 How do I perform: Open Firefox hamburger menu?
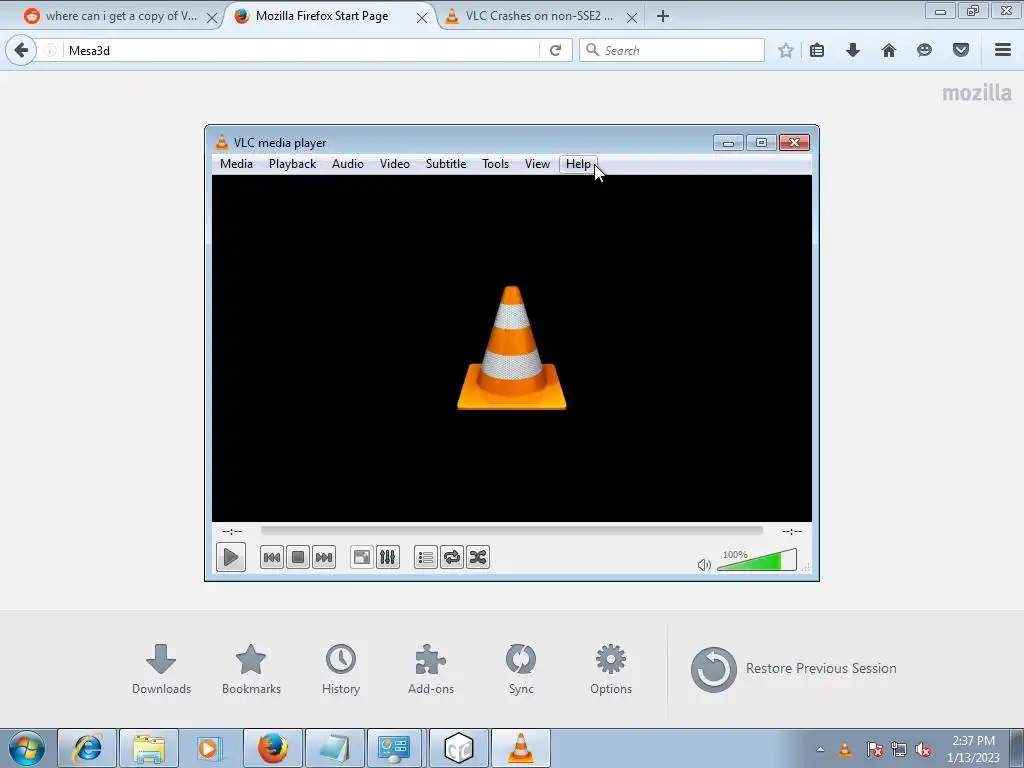(x=1003, y=50)
